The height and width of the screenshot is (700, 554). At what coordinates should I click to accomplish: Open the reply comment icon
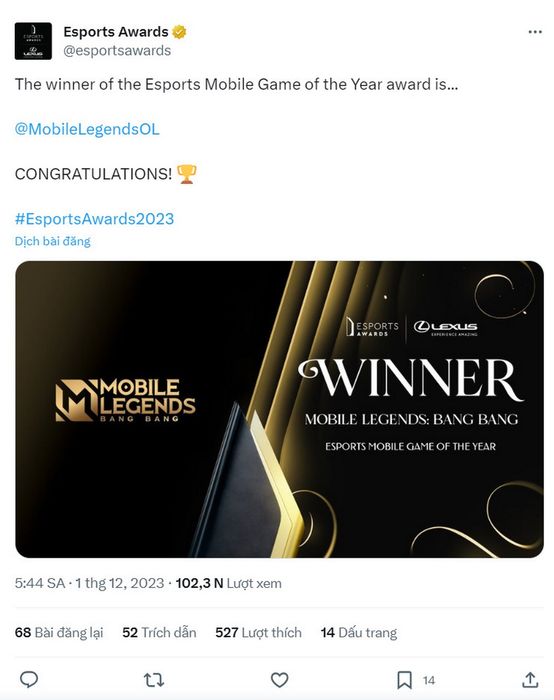pos(29,679)
